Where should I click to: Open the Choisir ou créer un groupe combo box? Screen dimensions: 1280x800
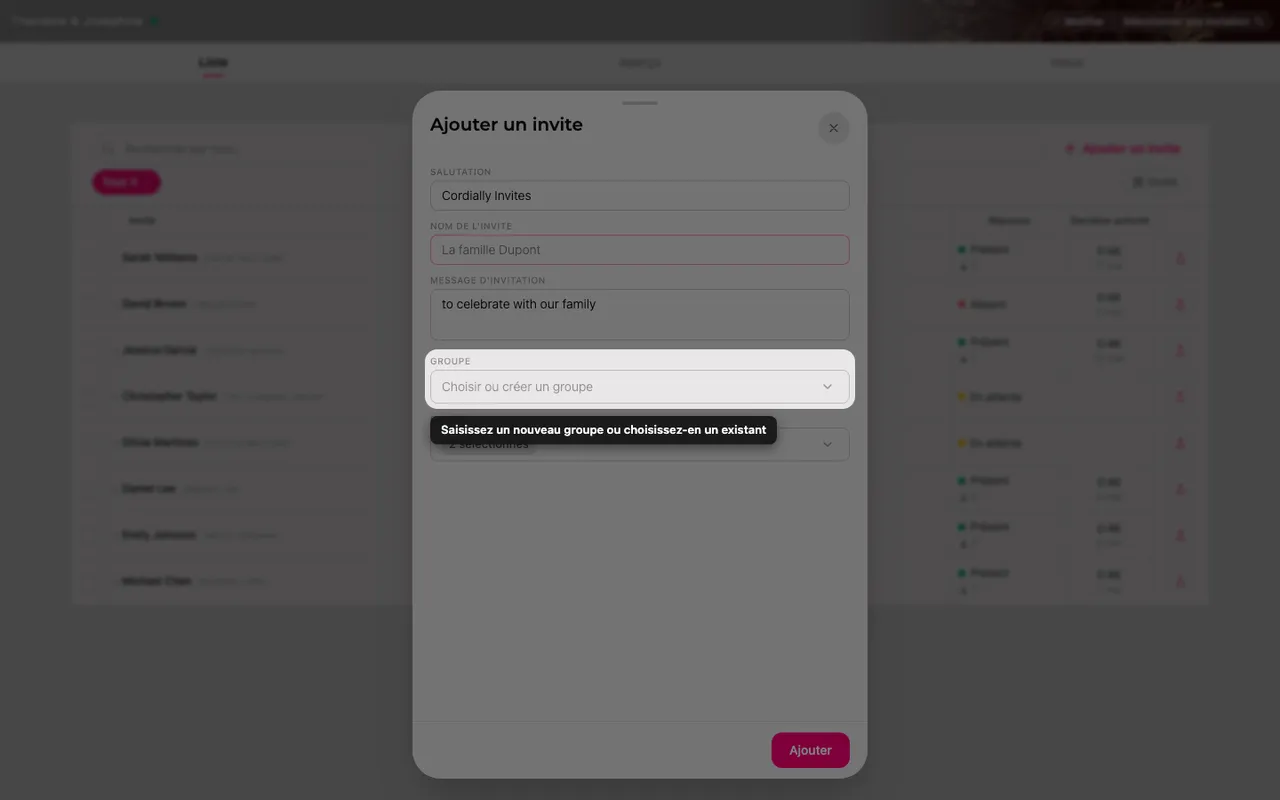point(640,387)
